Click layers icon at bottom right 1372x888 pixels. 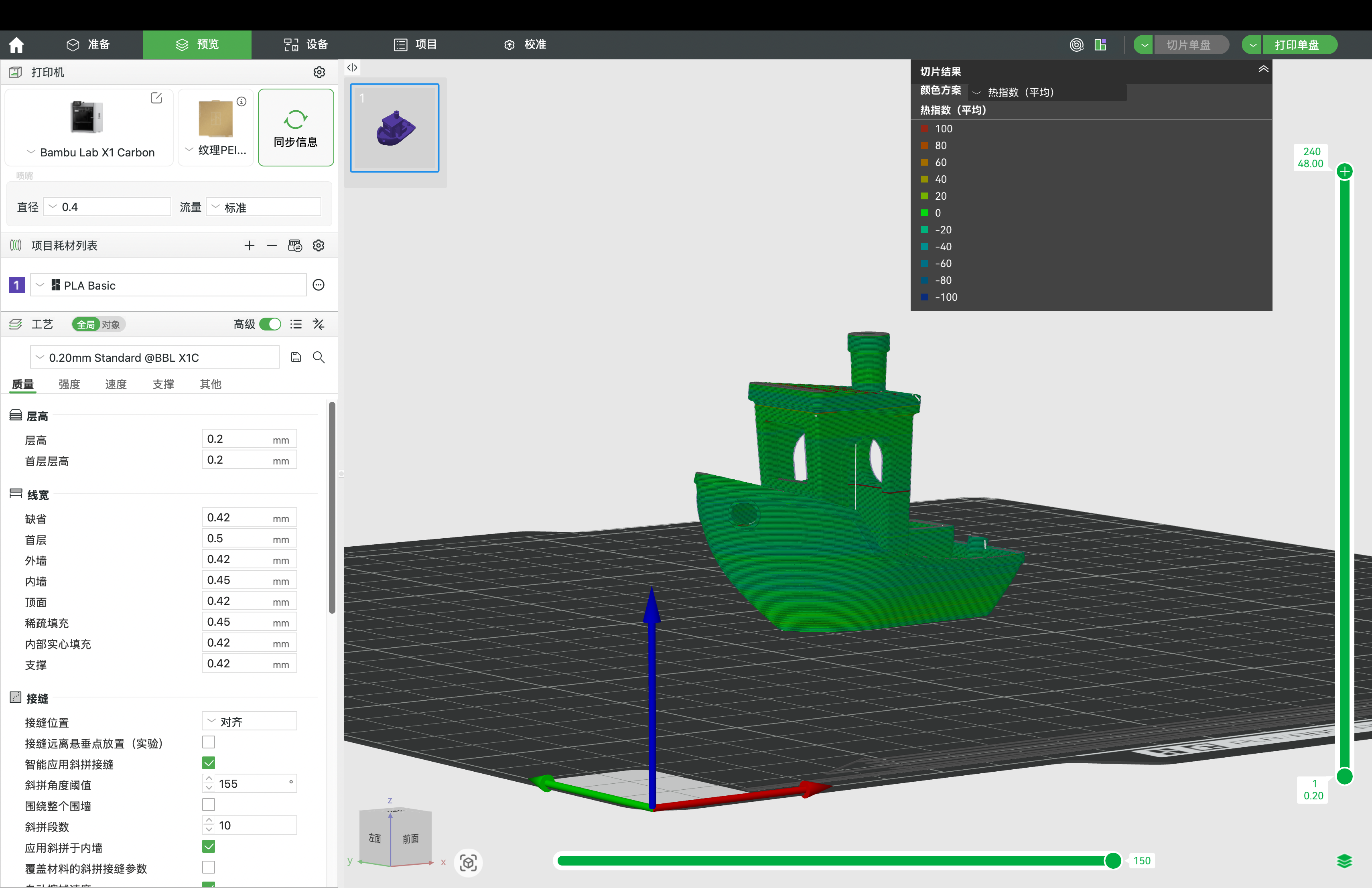(1344, 861)
